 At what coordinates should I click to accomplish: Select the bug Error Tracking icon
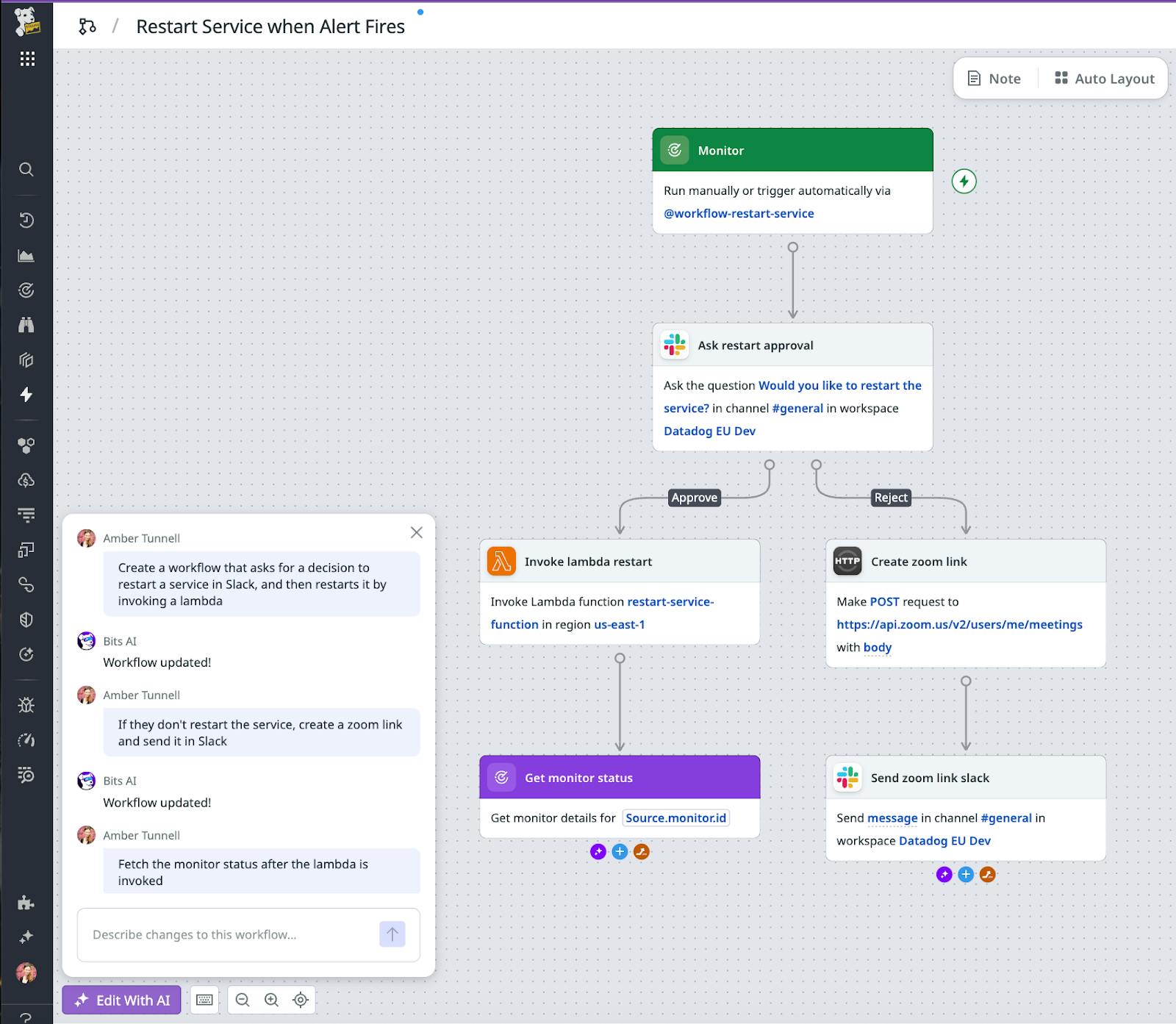tap(26, 705)
